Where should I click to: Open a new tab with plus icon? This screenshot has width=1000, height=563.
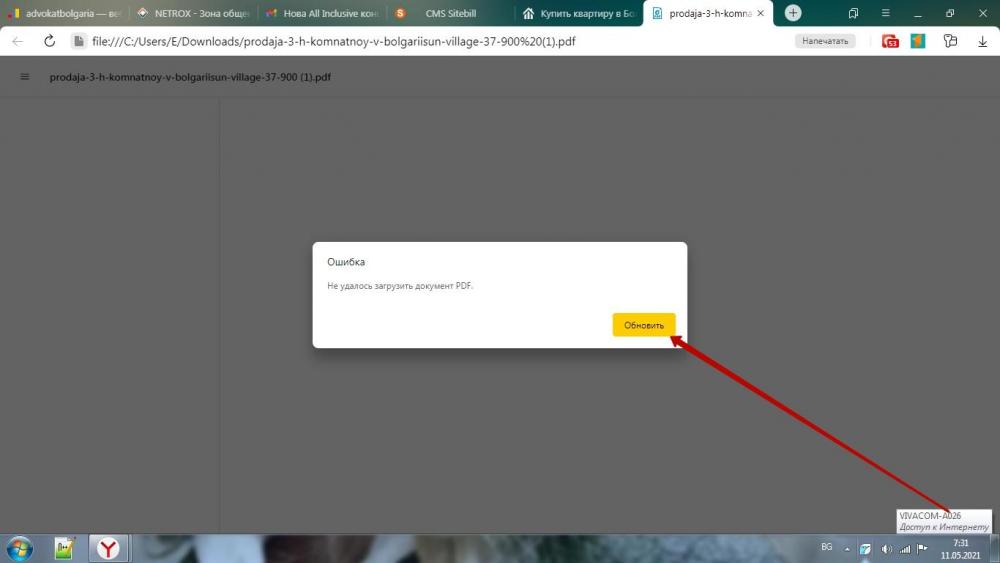(793, 13)
